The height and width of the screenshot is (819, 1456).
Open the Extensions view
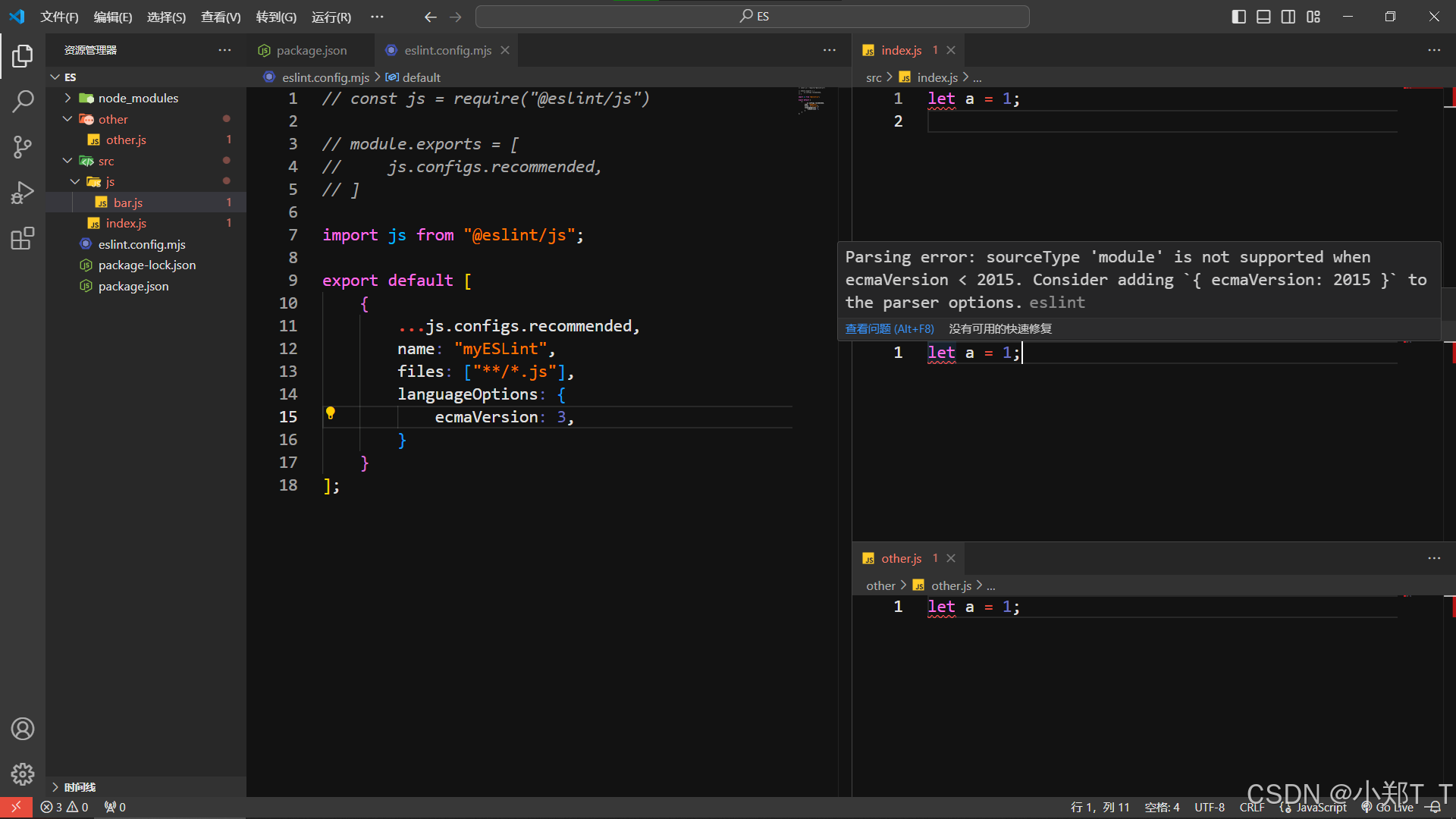coord(23,238)
